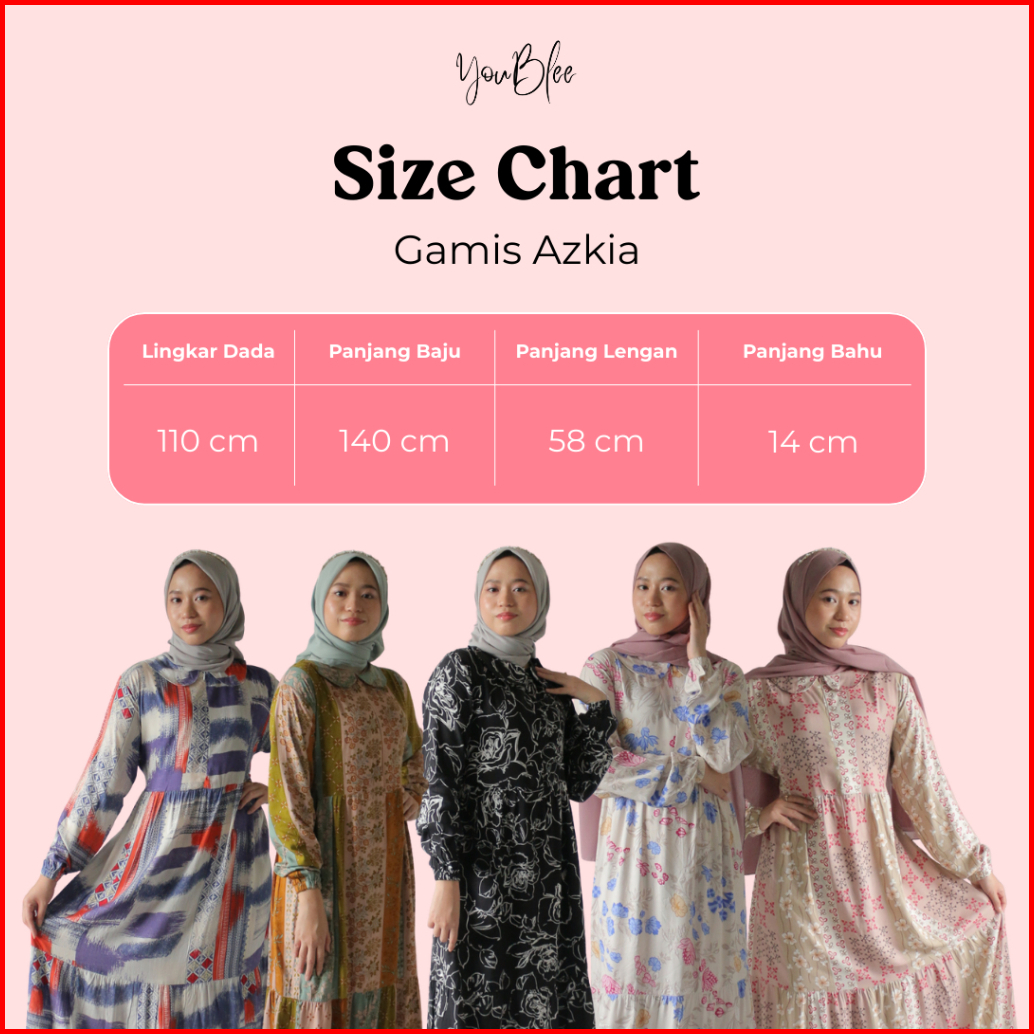The image size is (1034, 1034).
Task: Select the 110 cm value cell
Action: click(x=208, y=441)
